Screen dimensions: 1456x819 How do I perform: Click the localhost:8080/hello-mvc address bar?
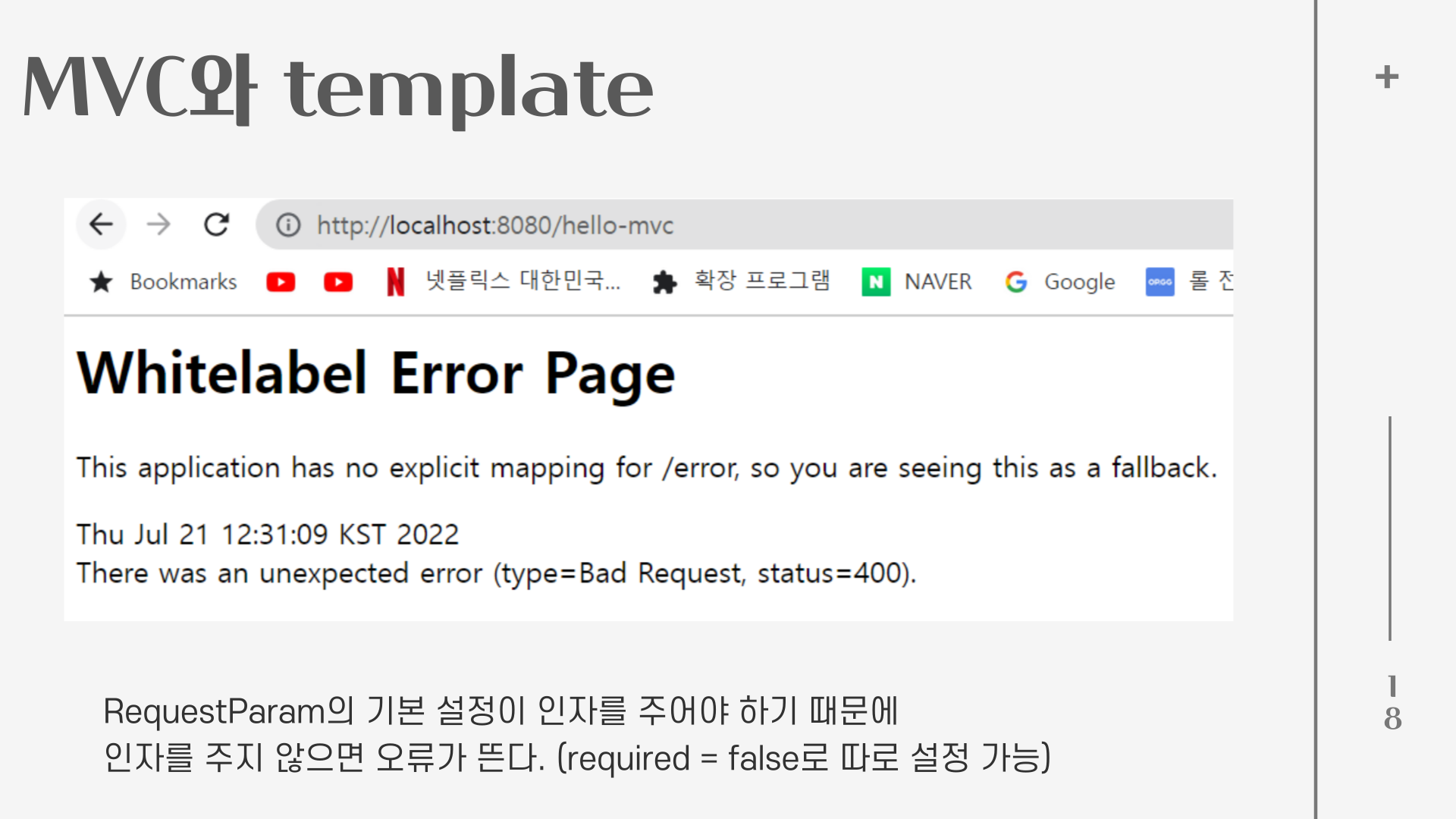(x=494, y=225)
